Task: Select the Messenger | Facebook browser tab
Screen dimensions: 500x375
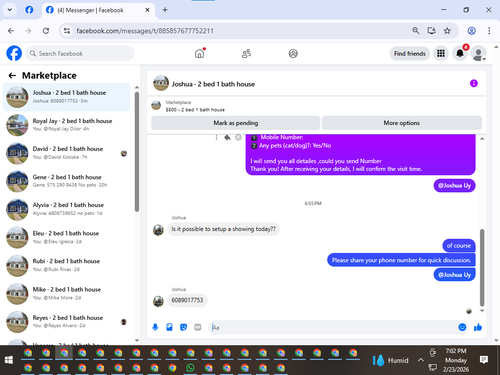Action: pos(98,10)
